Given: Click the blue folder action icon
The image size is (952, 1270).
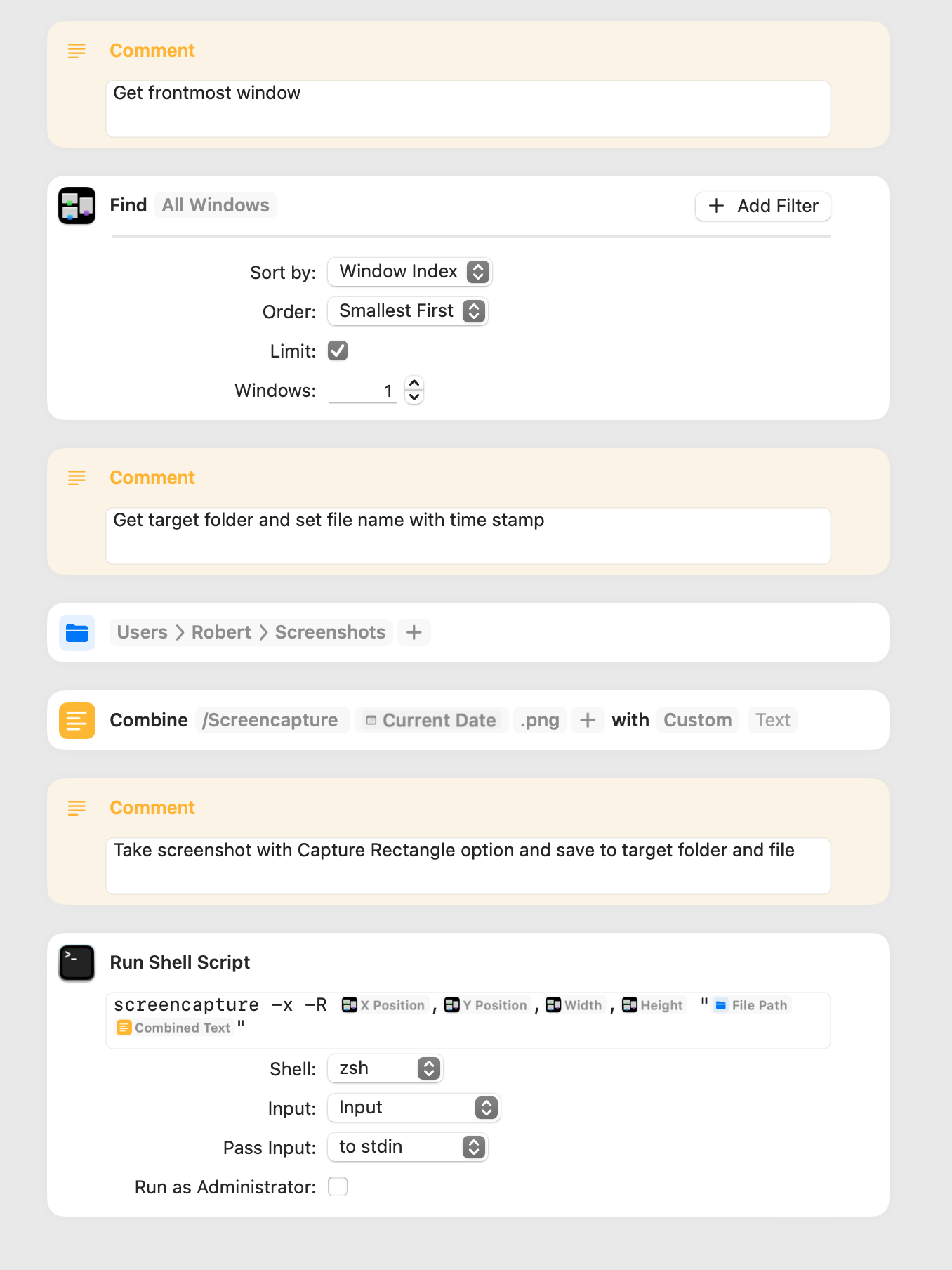Looking at the screenshot, I should coord(77,632).
